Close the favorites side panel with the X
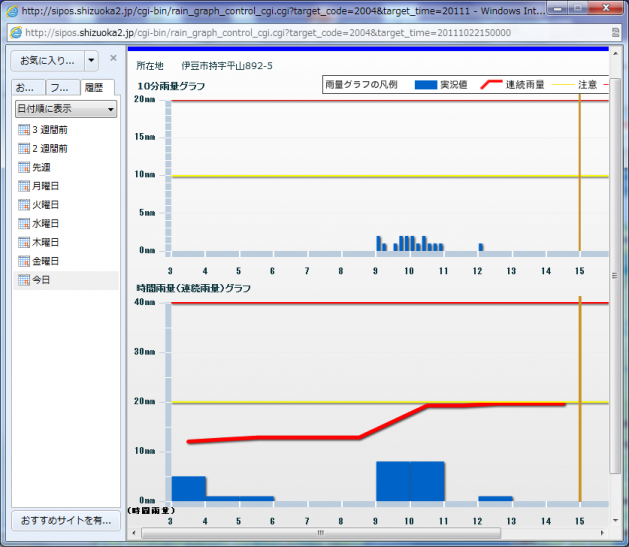 [114, 58]
